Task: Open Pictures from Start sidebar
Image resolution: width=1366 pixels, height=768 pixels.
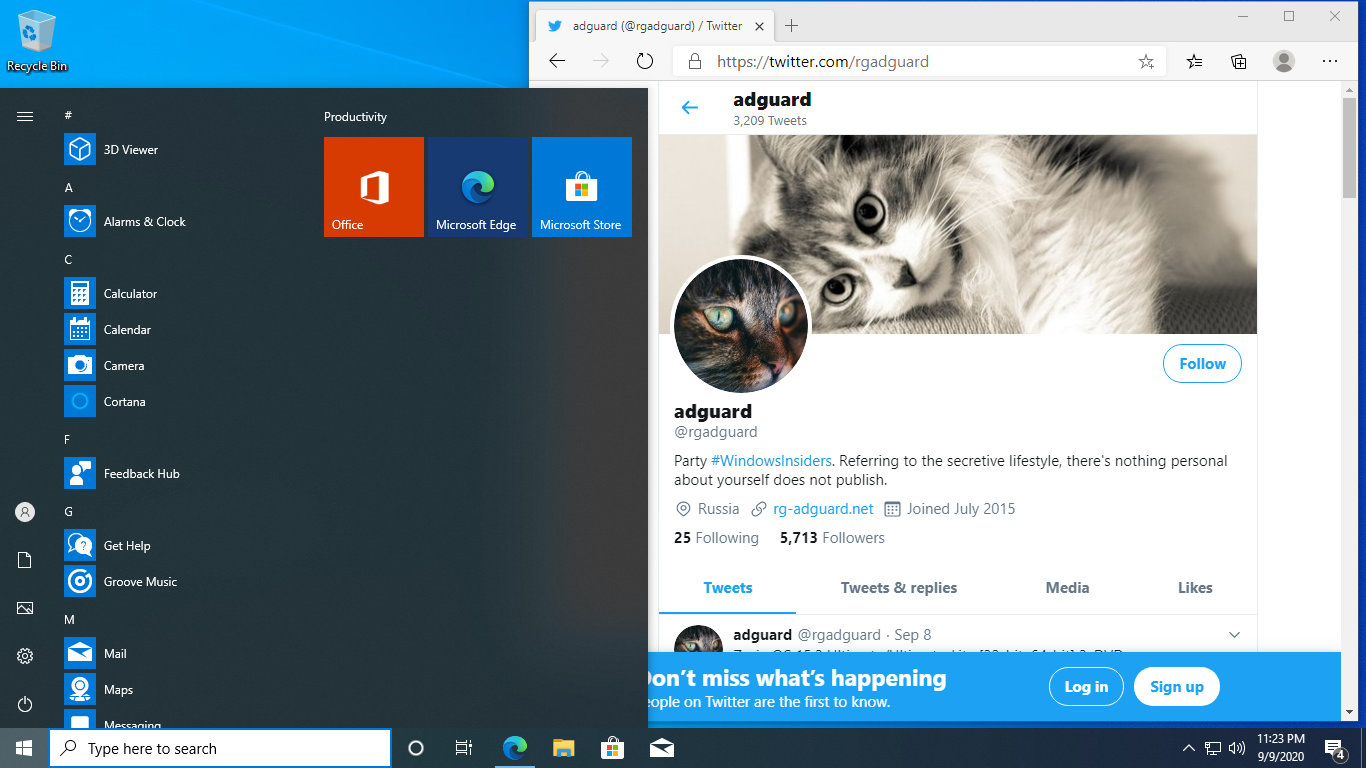Action: pos(25,608)
